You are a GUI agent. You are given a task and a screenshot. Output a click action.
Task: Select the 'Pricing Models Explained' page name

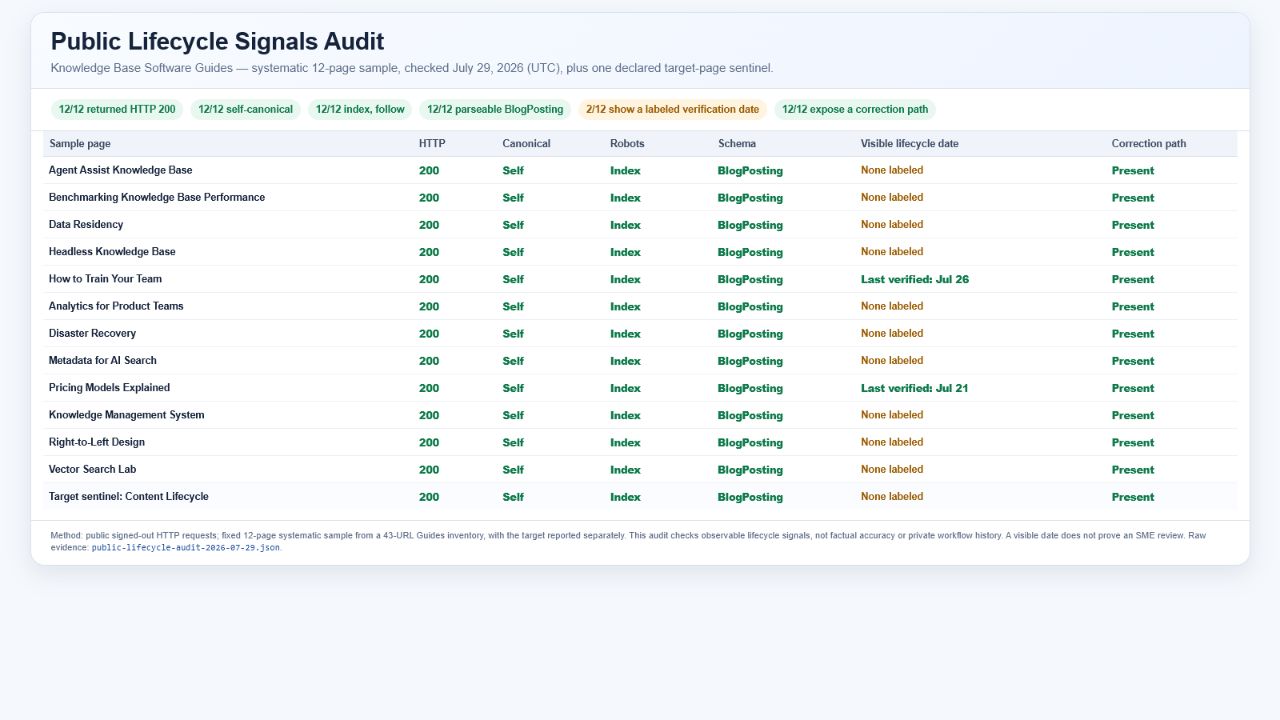(x=109, y=388)
